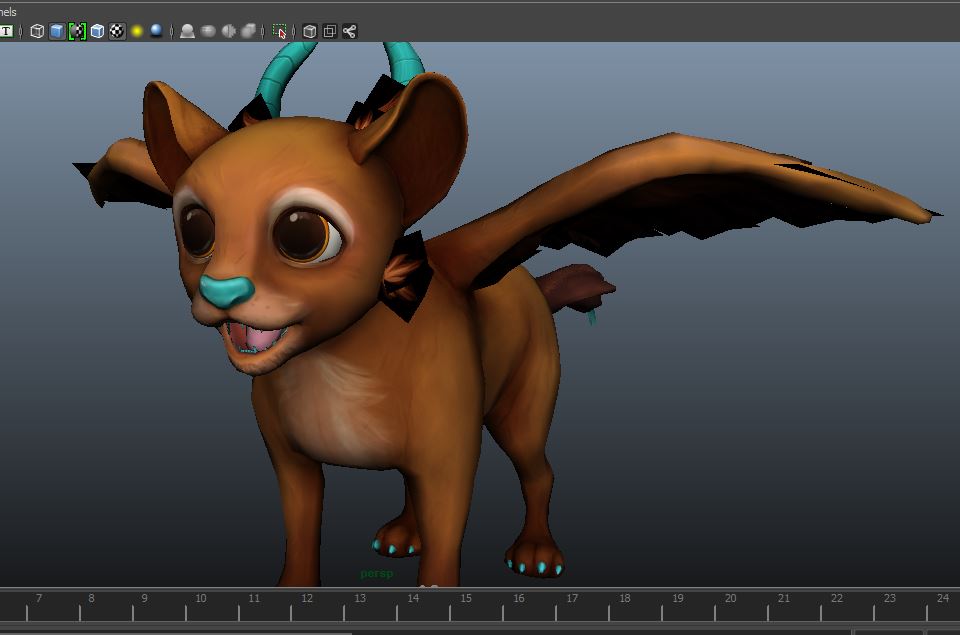Toggle X-Ray Active Components icon
Image resolution: width=960 pixels, height=635 pixels.
click(x=330, y=31)
